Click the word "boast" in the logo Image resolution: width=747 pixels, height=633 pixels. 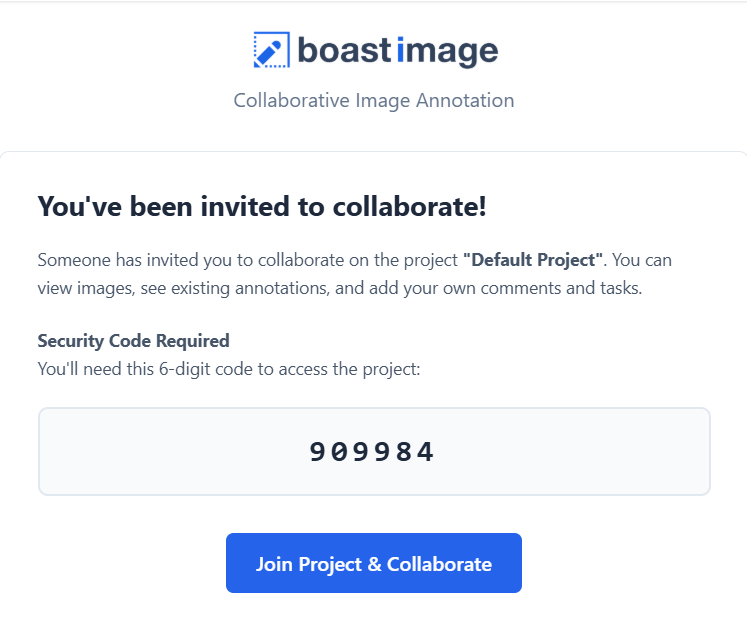coord(344,50)
